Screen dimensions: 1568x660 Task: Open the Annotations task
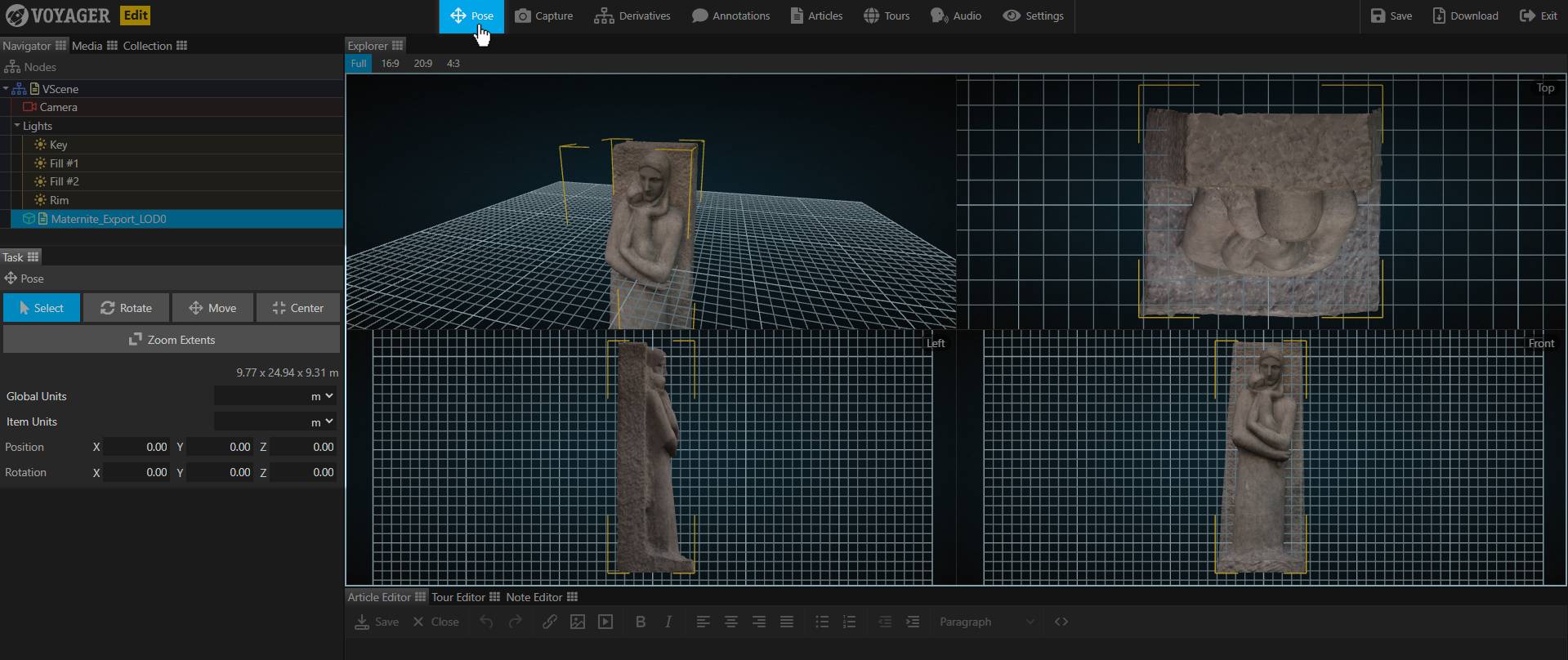pyautogui.click(x=730, y=16)
